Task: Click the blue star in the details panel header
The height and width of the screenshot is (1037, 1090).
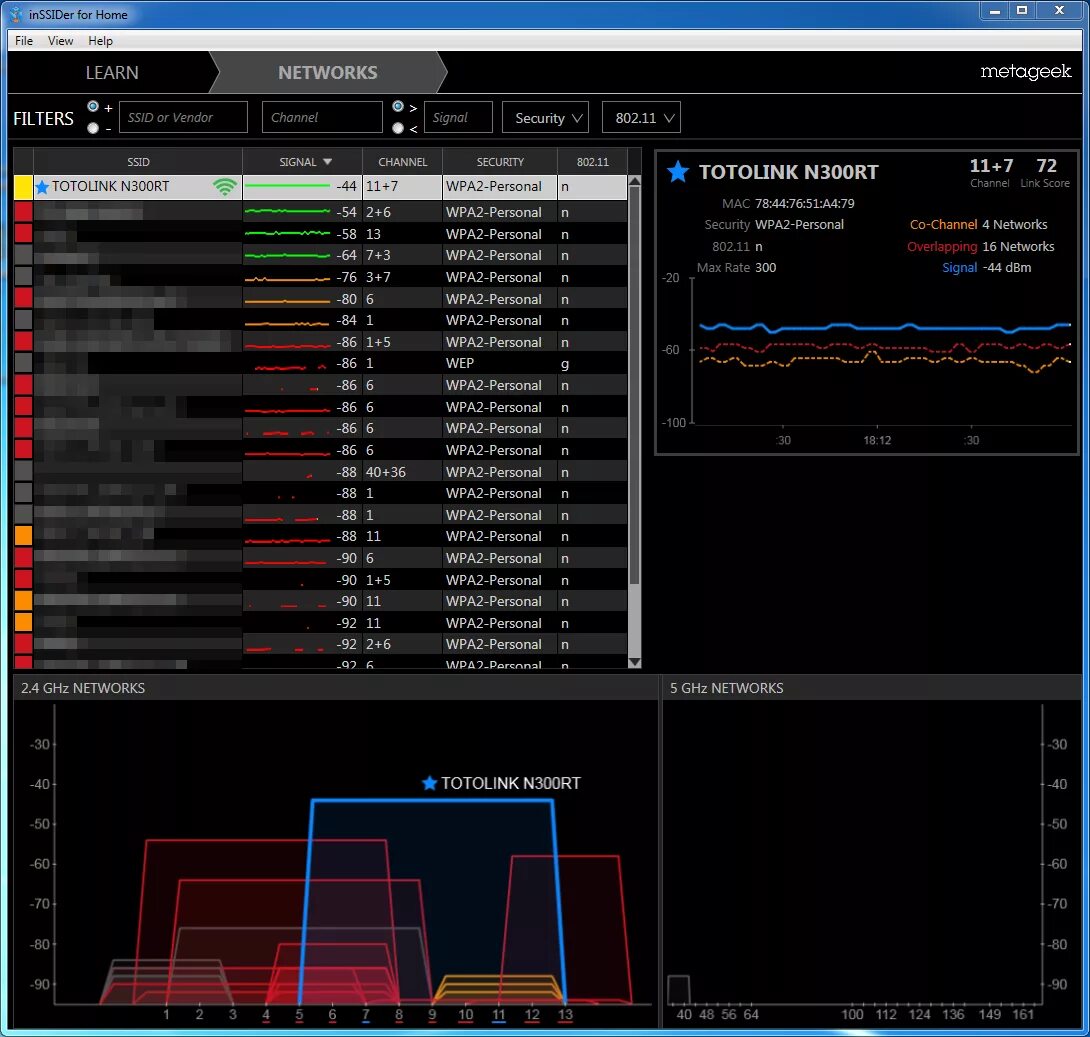Action: tap(678, 172)
